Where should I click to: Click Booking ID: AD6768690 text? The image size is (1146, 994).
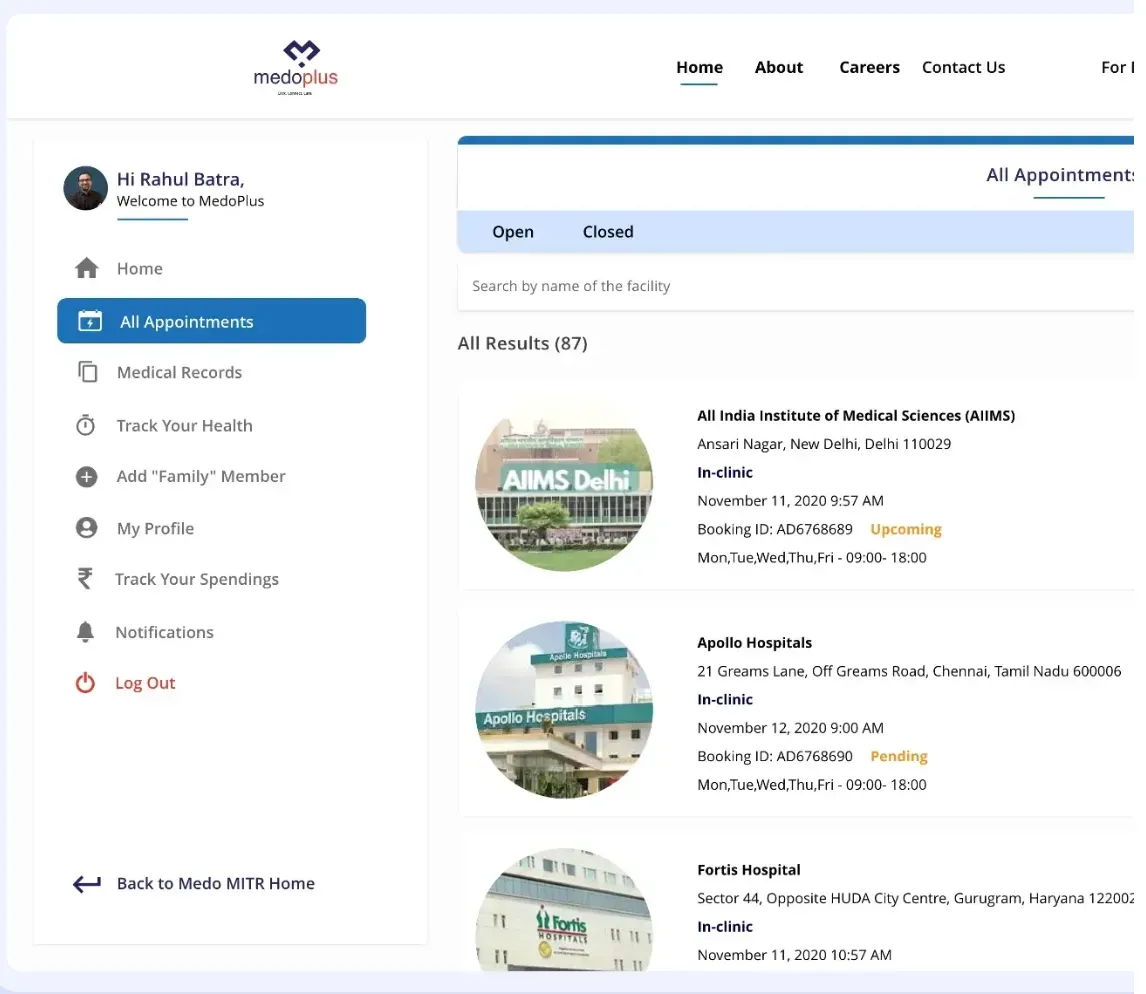[775, 756]
